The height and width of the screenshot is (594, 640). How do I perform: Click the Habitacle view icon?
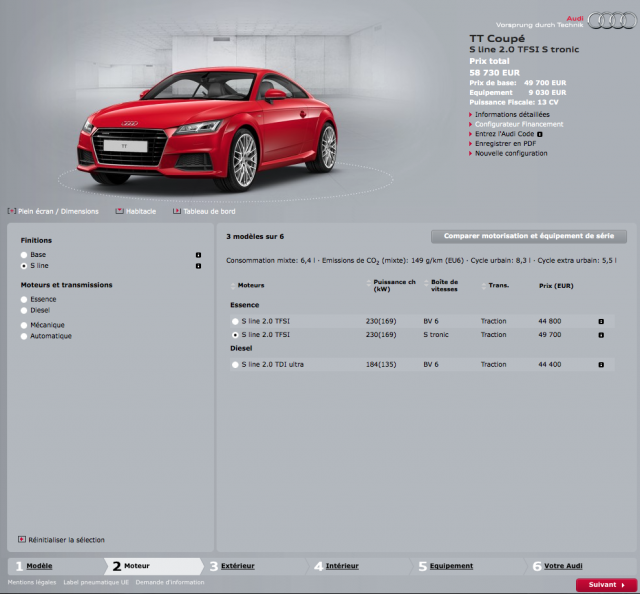(119, 211)
